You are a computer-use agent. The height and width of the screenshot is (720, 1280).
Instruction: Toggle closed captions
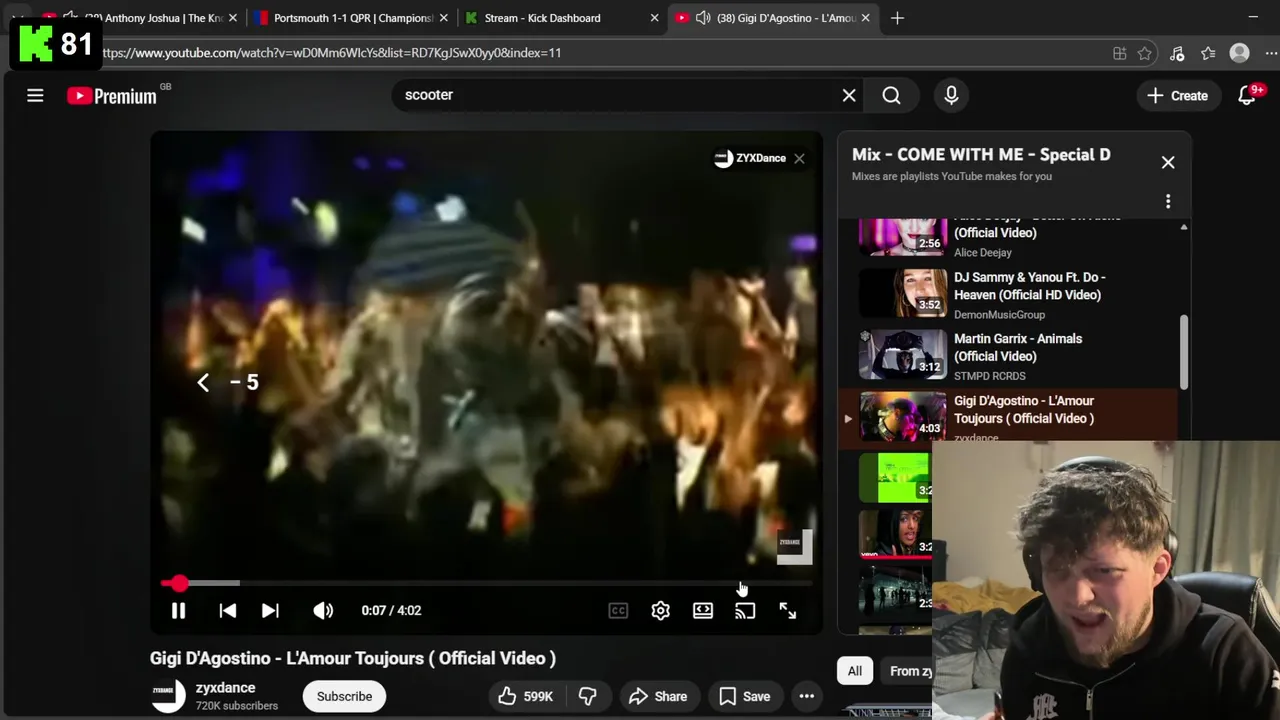618,610
